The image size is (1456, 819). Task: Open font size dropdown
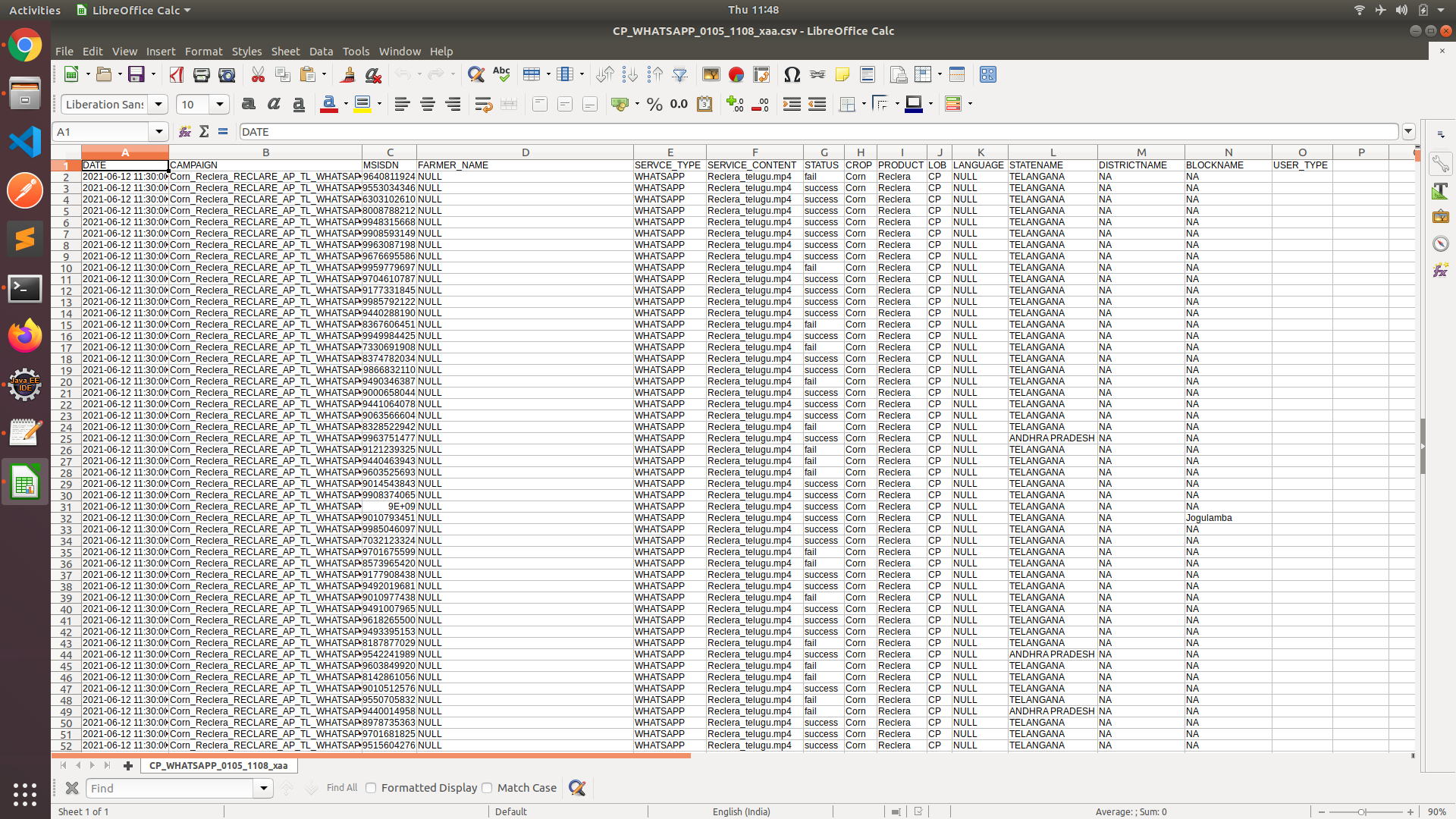click(220, 104)
